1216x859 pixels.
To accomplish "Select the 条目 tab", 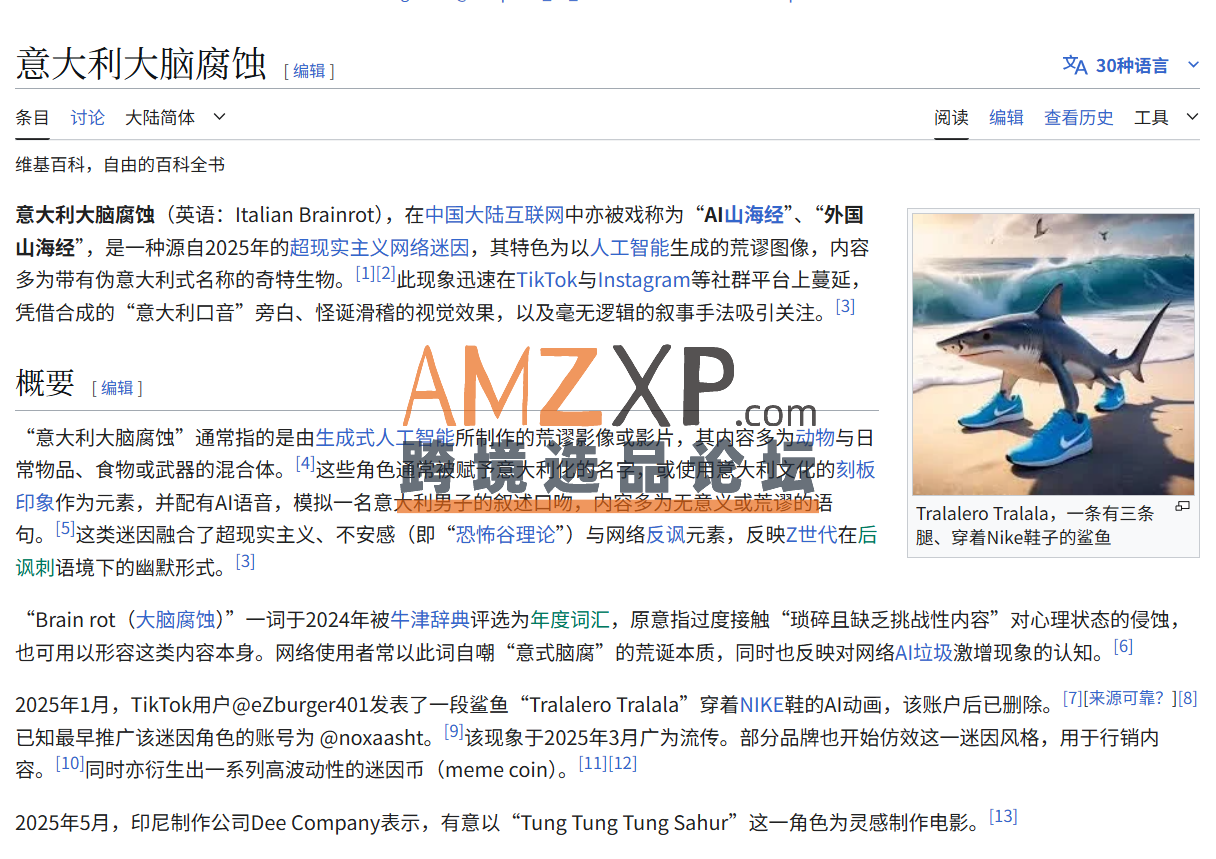I will pos(32,117).
